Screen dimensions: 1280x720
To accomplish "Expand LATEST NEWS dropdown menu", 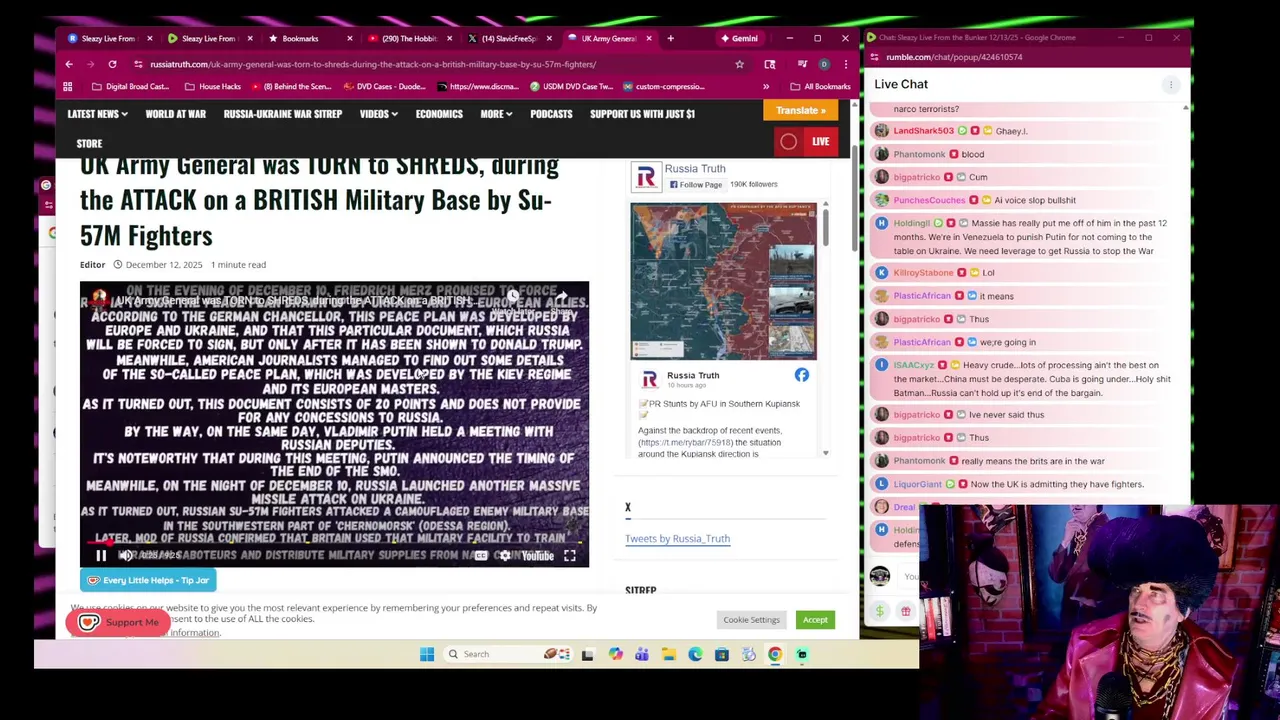I will point(97,114).
